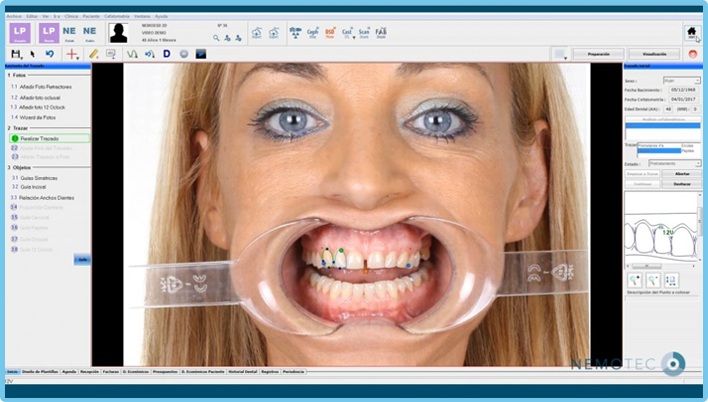Click the fit-view icon under tooth diagram
This screenshot has height=402, width=708.
tap(671, 280)
